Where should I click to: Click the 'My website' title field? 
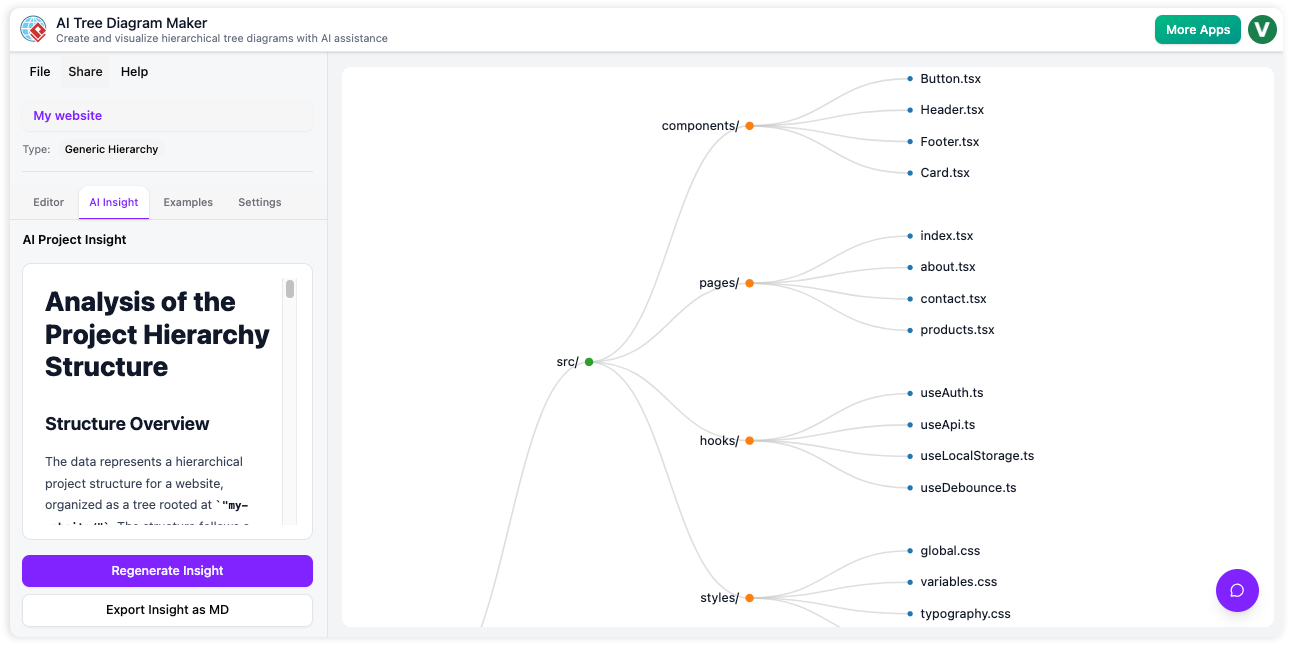67,115
